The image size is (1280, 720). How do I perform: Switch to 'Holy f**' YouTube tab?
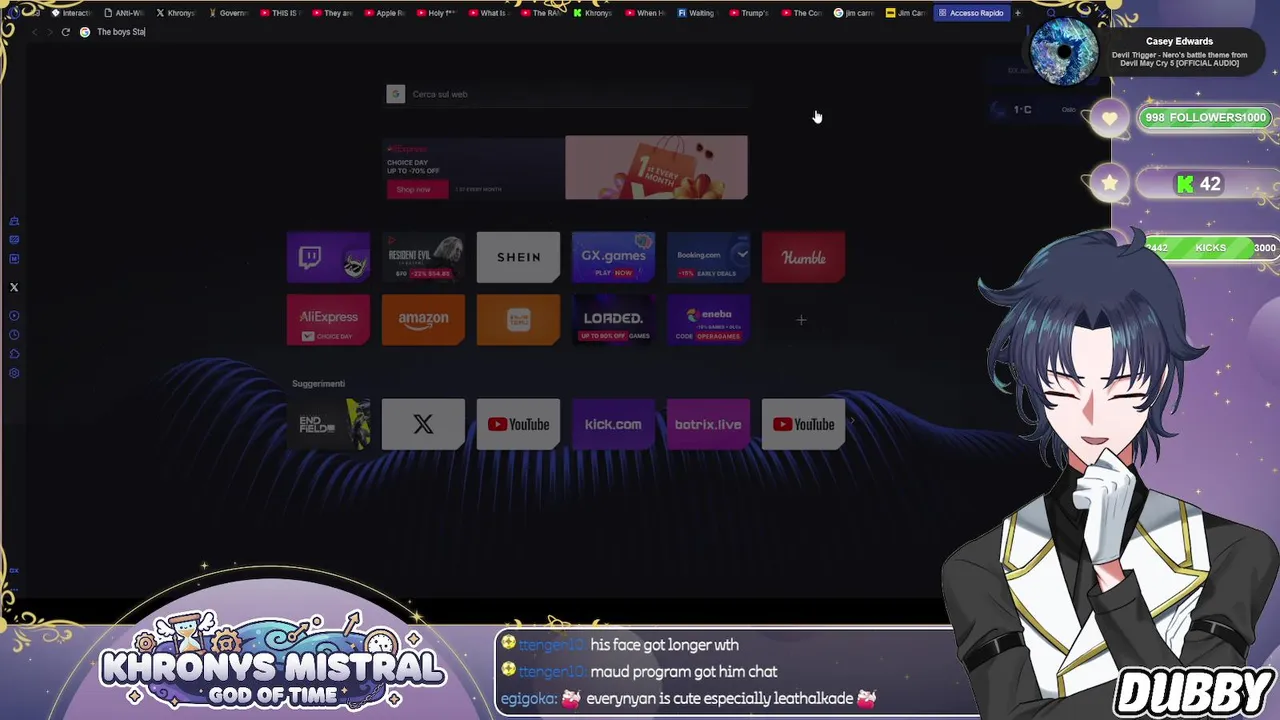coord(436,13)
